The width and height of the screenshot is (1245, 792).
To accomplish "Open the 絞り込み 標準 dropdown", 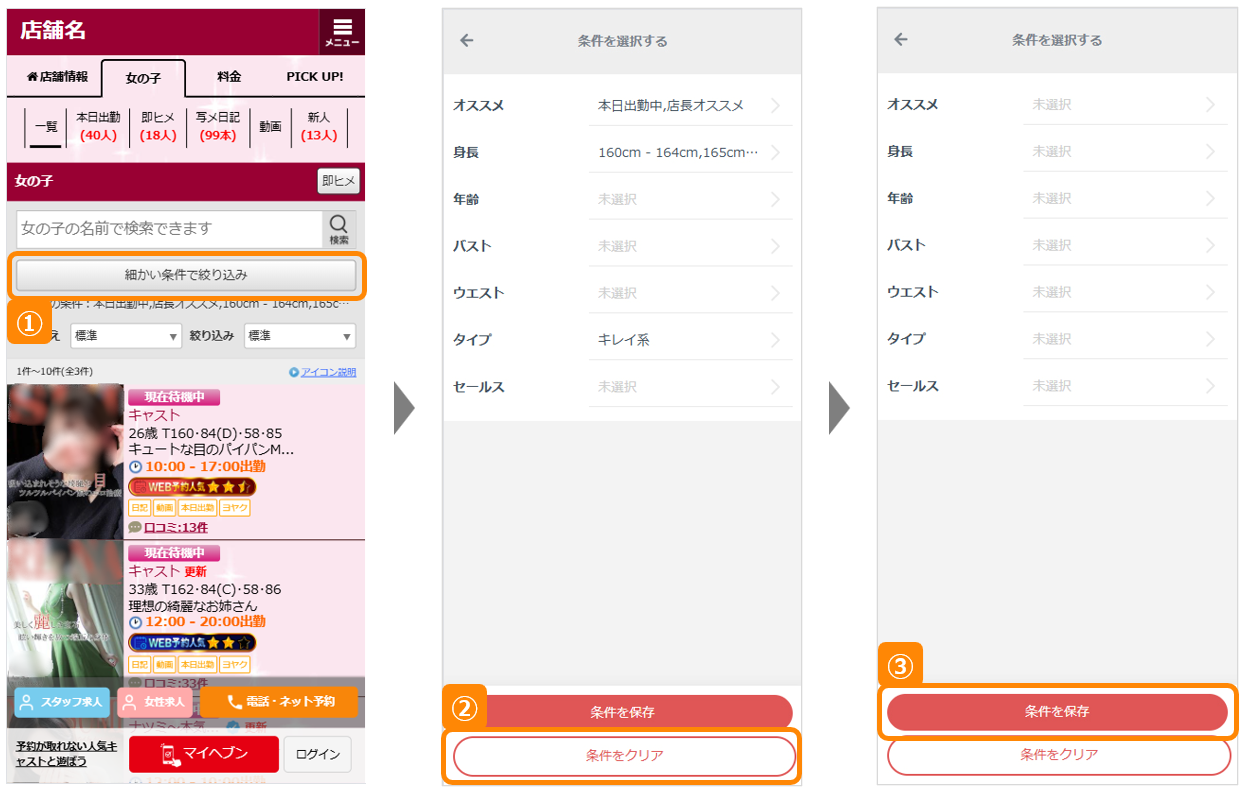I will point(299,336).
